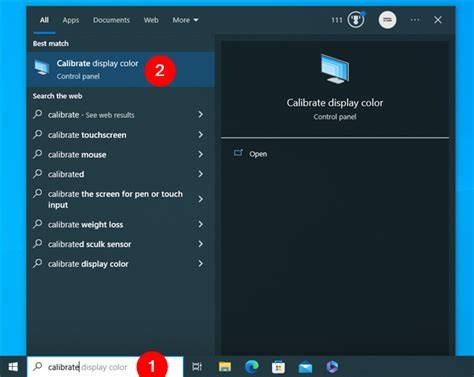The height and width of the screenshot is (377, 474).
Task: Click the Open icon in the preview pane
Action: pos(238,153)
